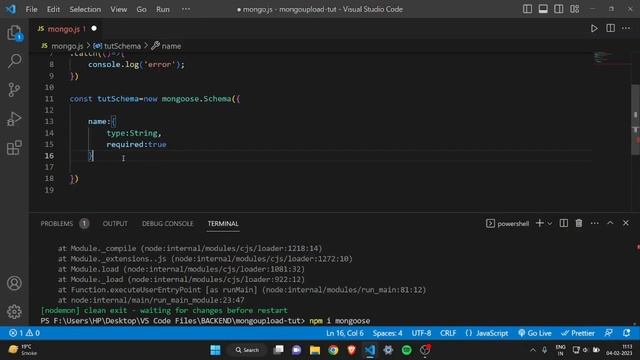
Task: Click Prettier status item
Action: (578, 333)
